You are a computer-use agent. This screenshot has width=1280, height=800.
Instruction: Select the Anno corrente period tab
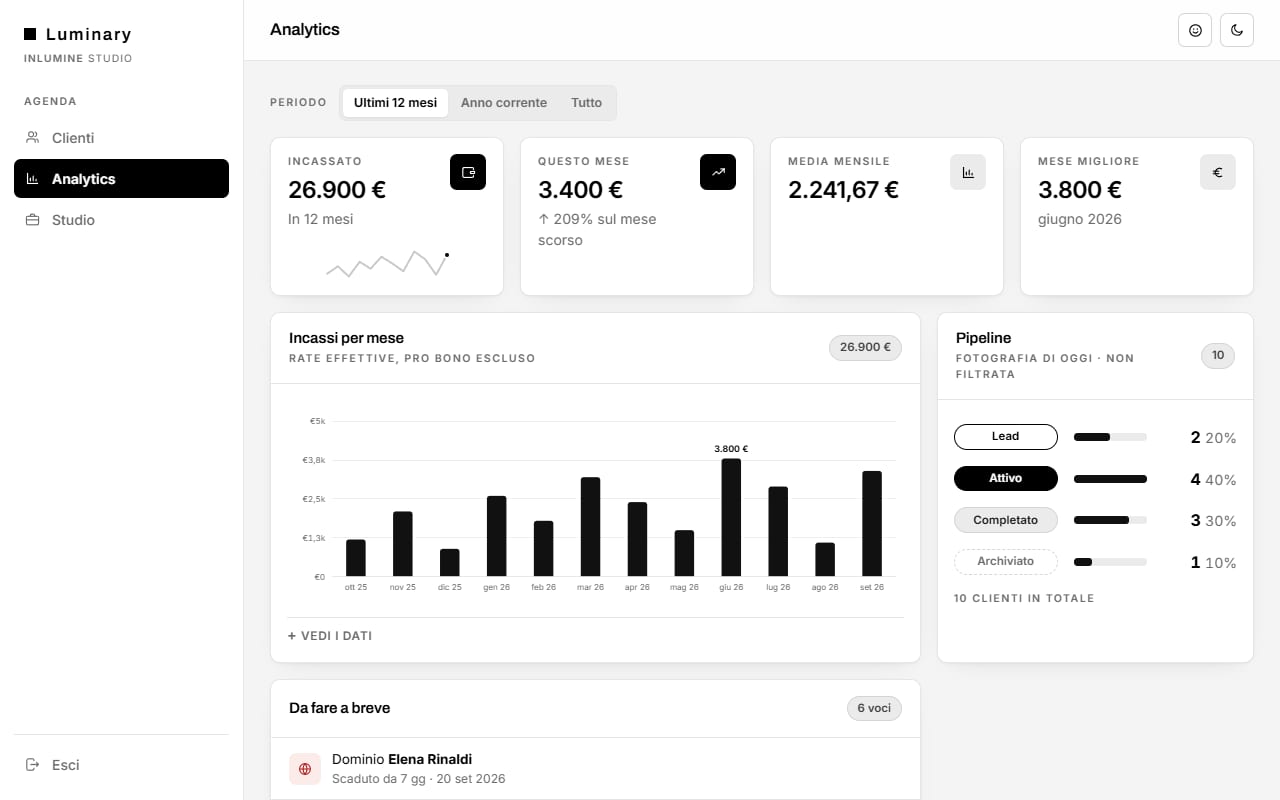[x=504, y=103]
